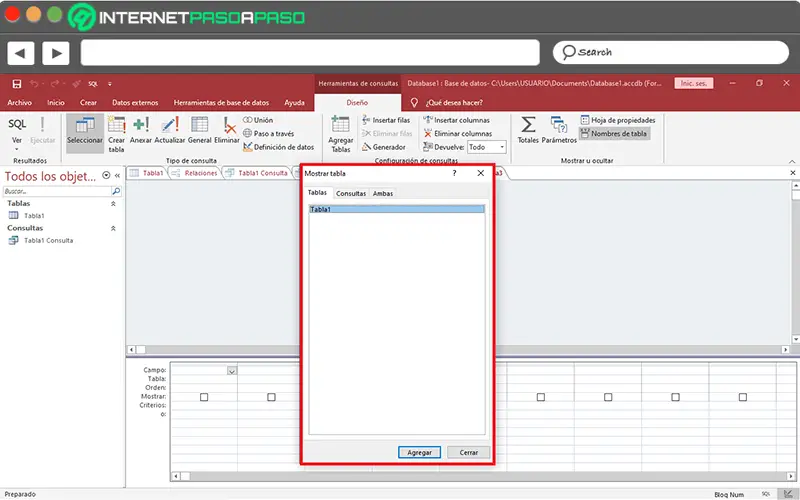Click the Save icon in quick access toolbar
Viewport: 800px width, 500px height.
tap(17, 84)
